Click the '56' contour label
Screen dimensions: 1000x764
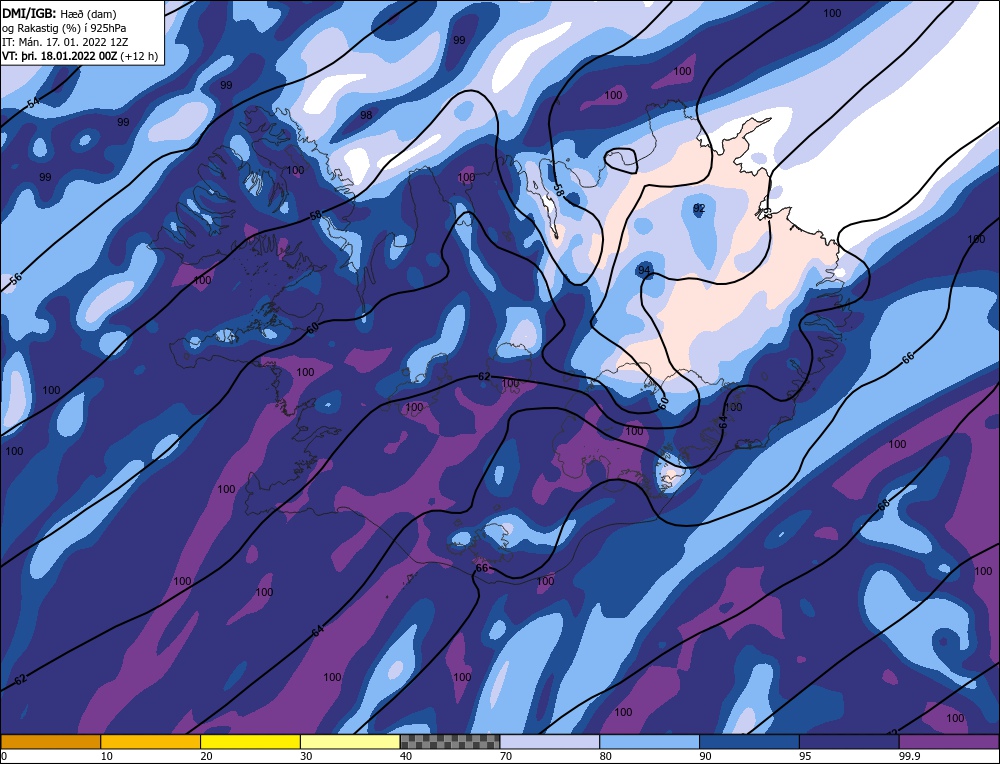16,279
